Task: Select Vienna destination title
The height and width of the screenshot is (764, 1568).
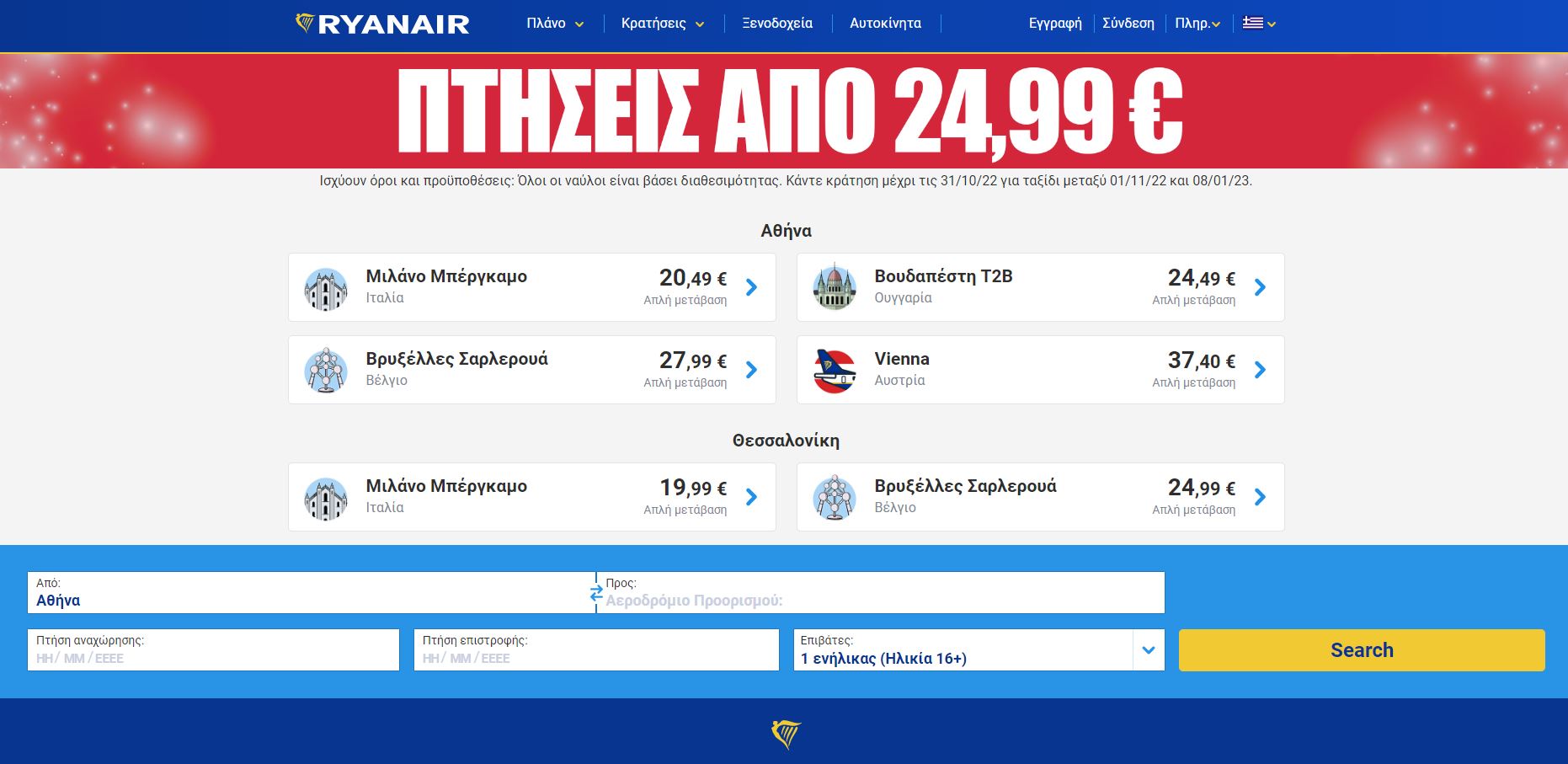Action: [x=902, y=359]
